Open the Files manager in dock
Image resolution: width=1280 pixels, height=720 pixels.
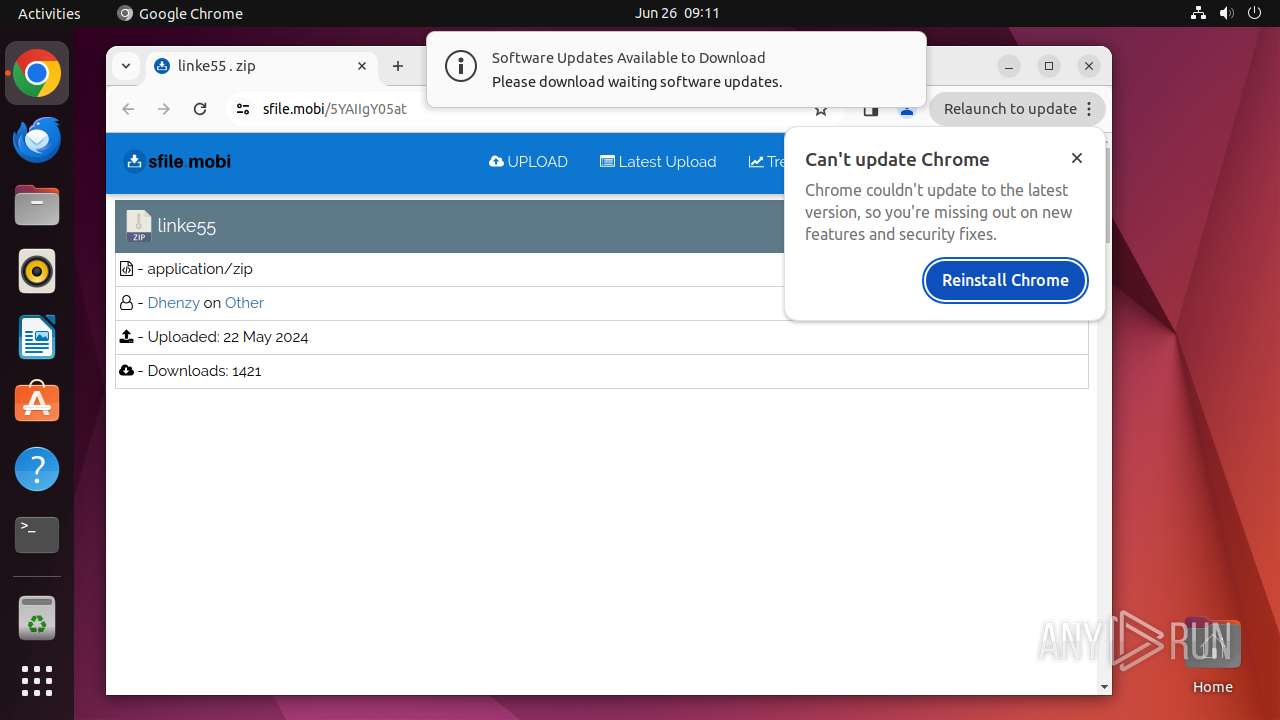tap(37, 205)
